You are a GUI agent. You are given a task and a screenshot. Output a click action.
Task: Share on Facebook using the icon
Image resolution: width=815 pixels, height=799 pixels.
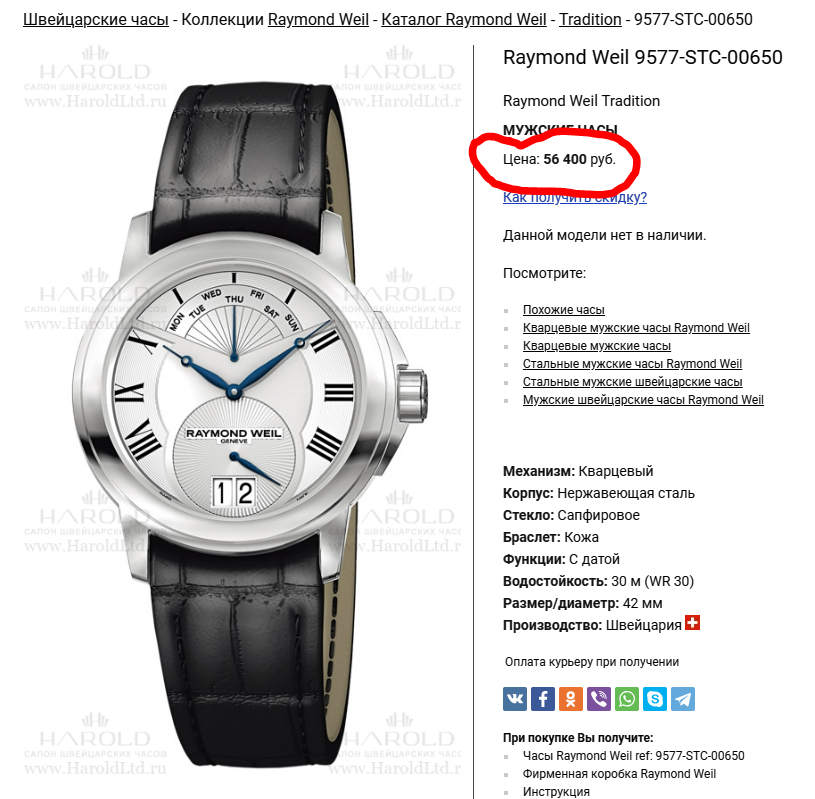[x=543, y=699]
